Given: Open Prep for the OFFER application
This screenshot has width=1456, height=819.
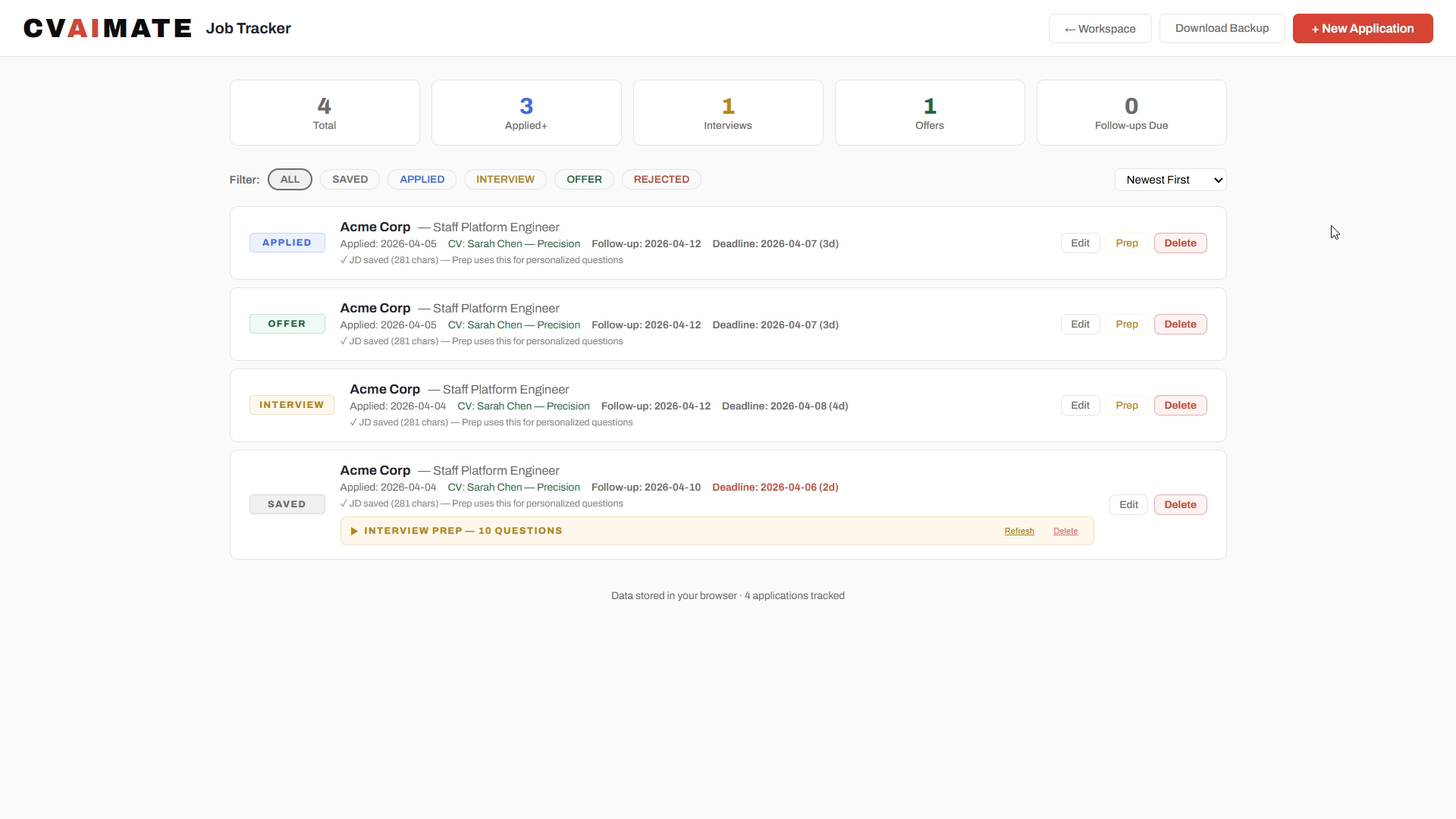Looking at the screenshot, I should click(1126, 325).
